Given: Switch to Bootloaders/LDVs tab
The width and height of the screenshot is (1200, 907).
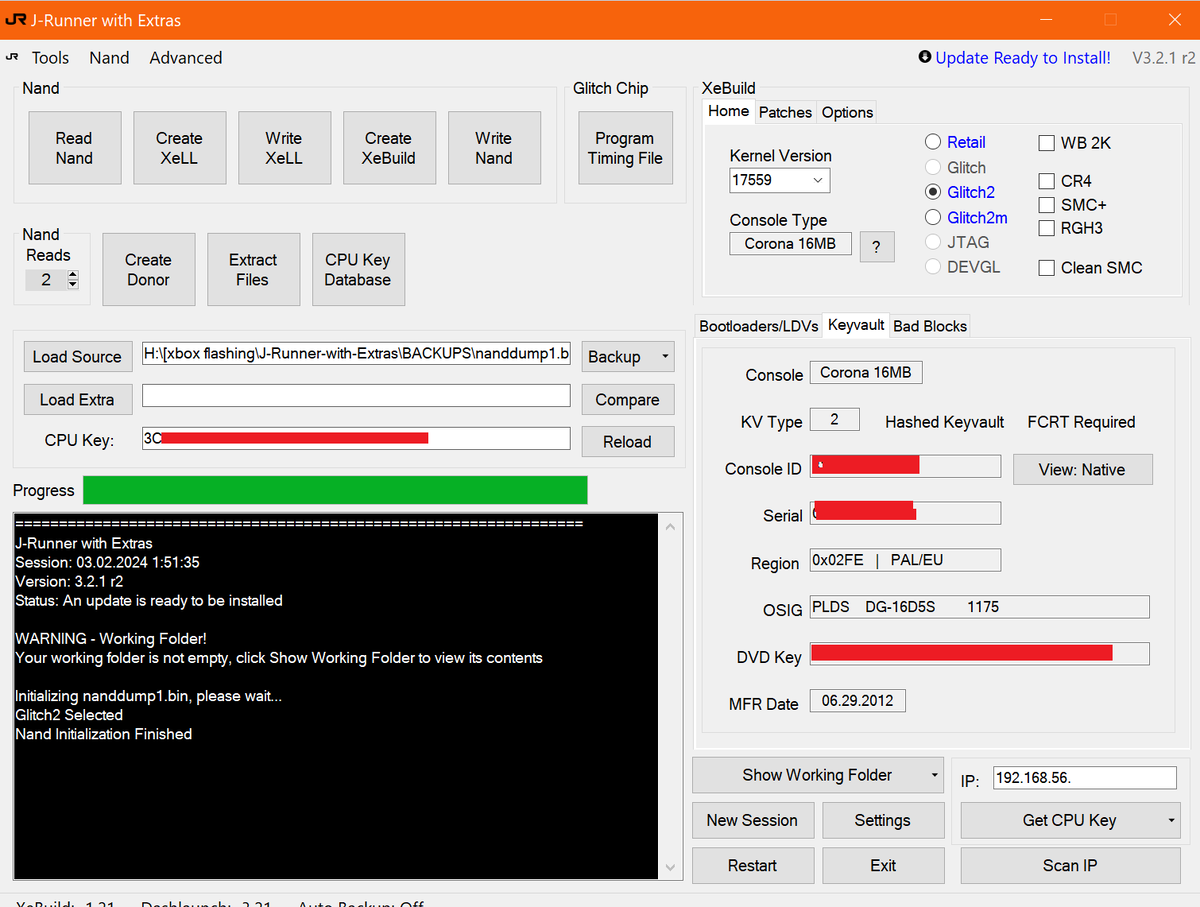Looking at the screenshot, I should (758, 326).
